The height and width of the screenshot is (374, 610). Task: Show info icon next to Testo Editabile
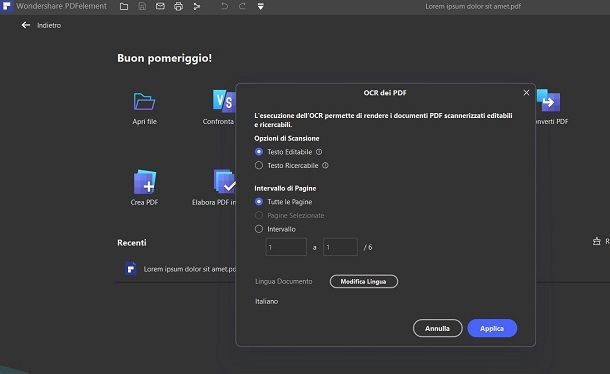coord(319,152)
